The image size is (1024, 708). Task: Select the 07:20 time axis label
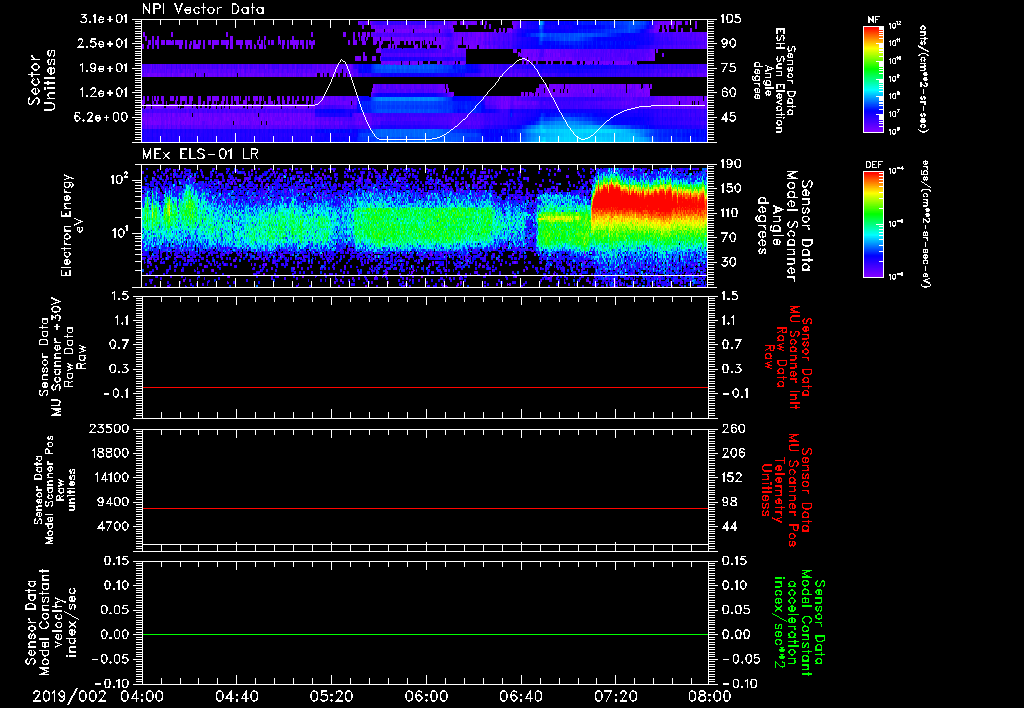614,696
